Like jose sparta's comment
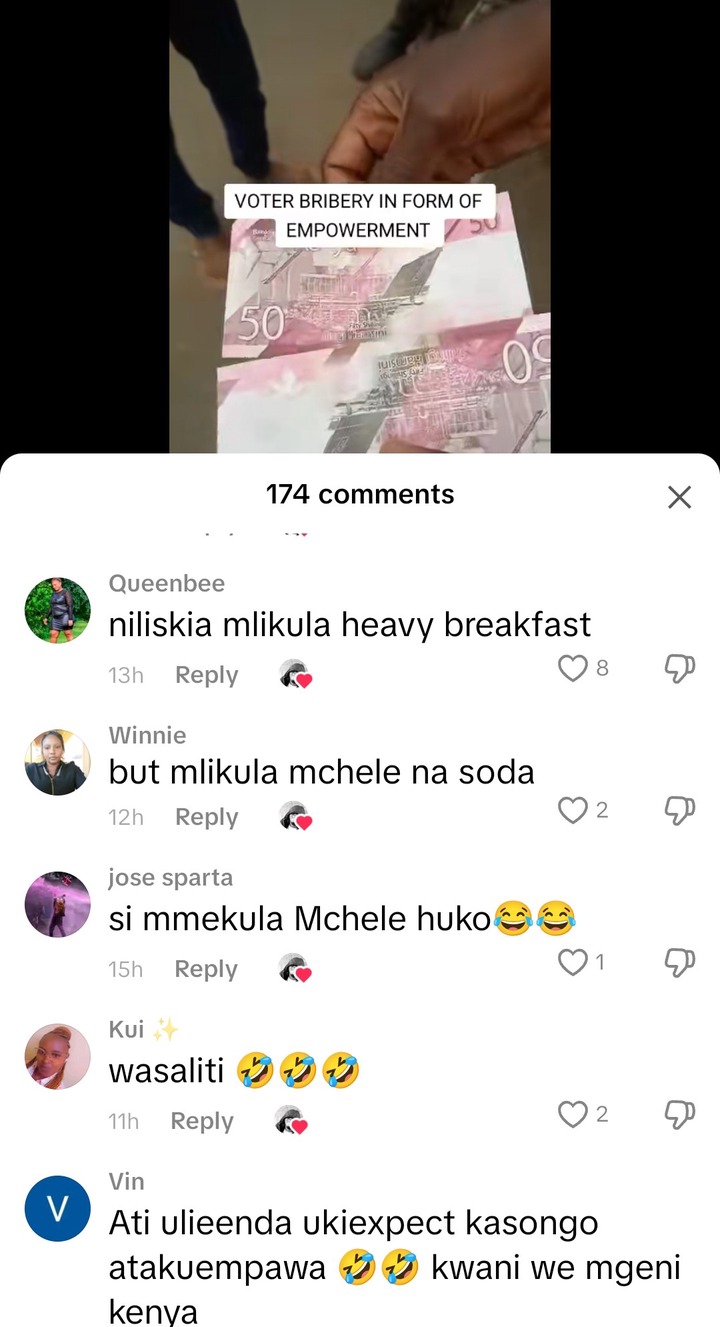The height and width of the screenshot is (1327, 720). pos(572,962)
